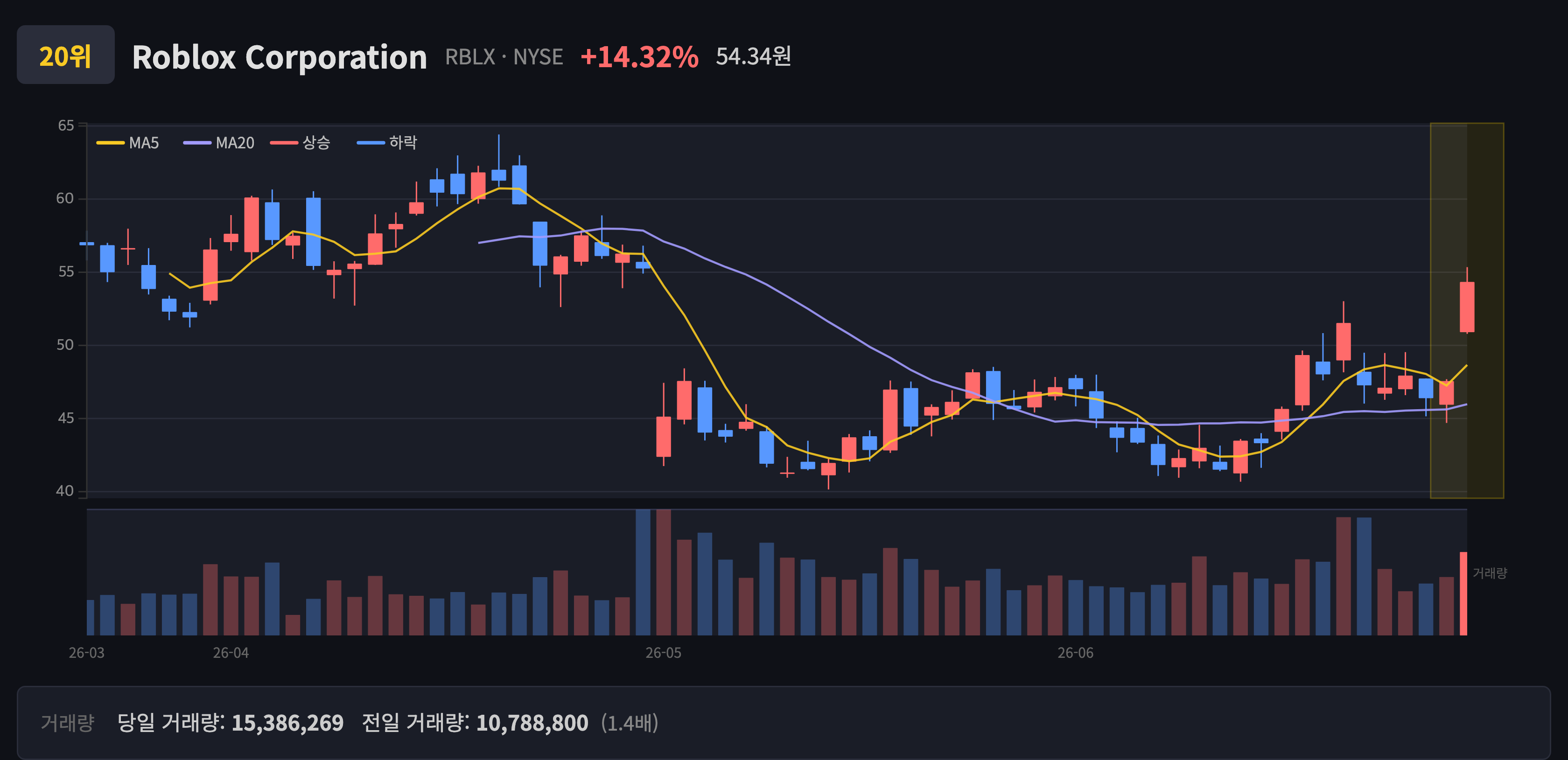Viewport: 1568px width, 760px height.
Task: Toggle the MA20 legend entry
Action: (219, 143)
